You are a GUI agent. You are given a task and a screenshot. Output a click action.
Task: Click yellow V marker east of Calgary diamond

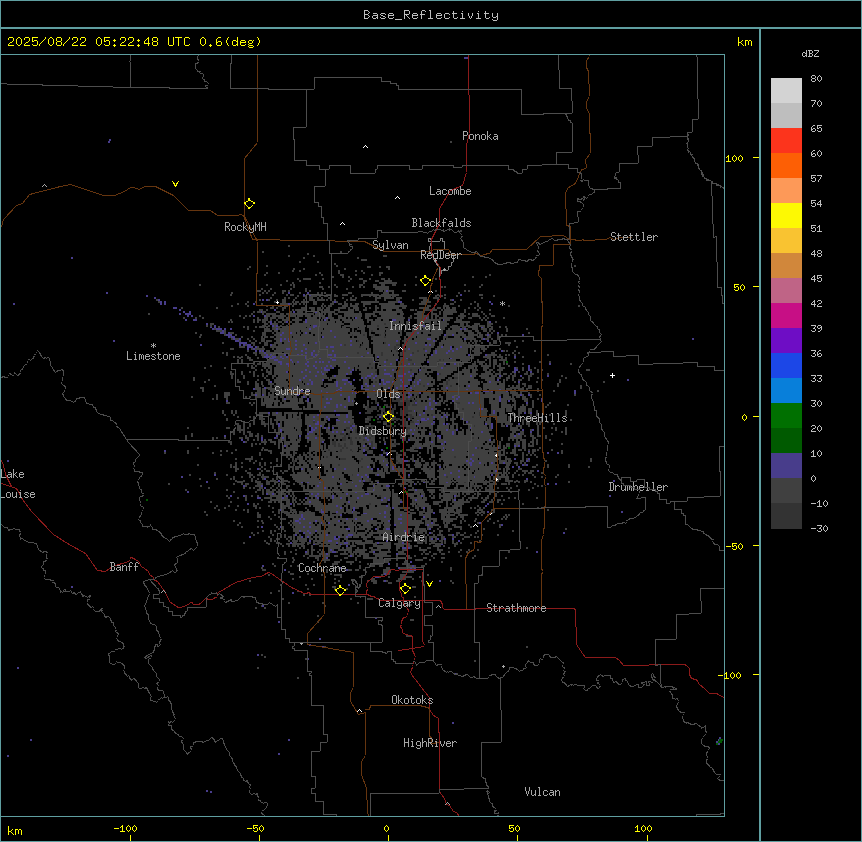point(429,584)
